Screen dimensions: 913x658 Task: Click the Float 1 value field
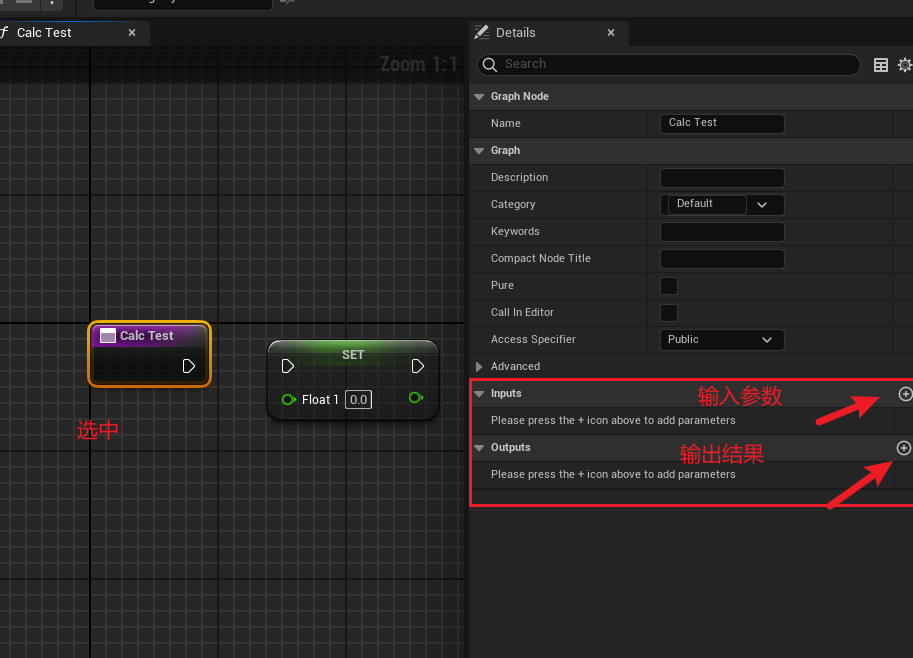(358, 400)
